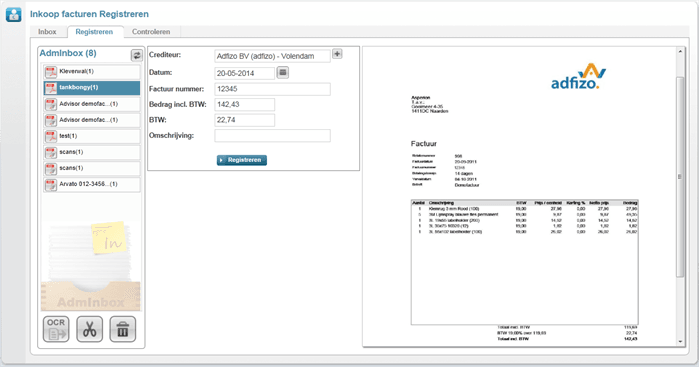Screen dimensions: 699x367
Task: Click the Factuur heading in preview
Action: (x=424, y=144)
